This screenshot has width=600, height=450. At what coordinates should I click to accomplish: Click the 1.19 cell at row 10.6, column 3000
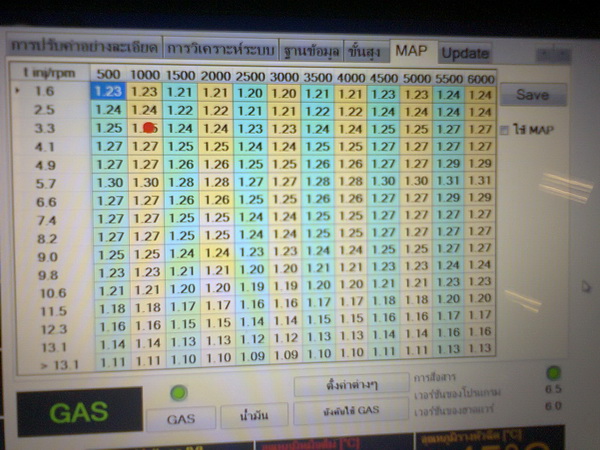pyautogui.click(x=286, y=286)
